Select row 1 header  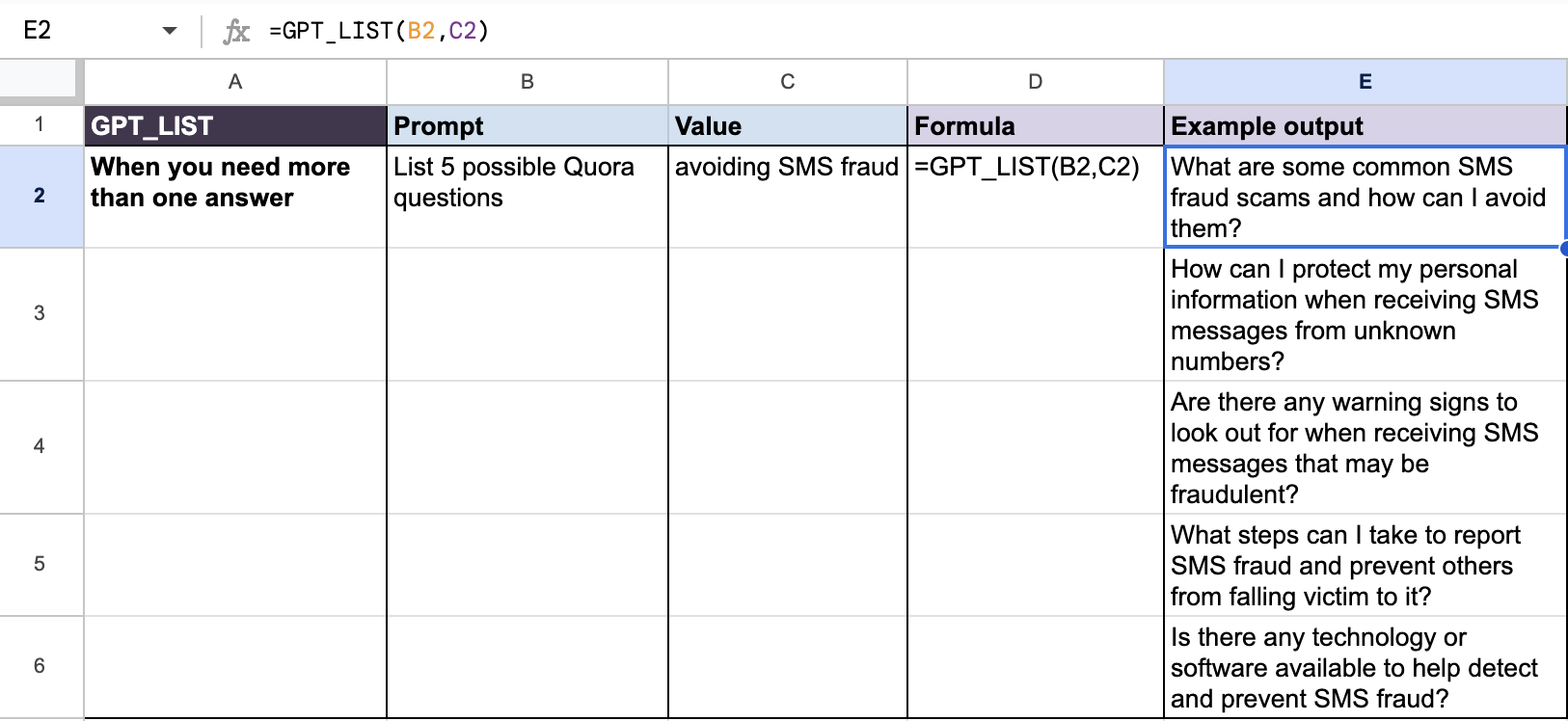click(x=40, y=124)
